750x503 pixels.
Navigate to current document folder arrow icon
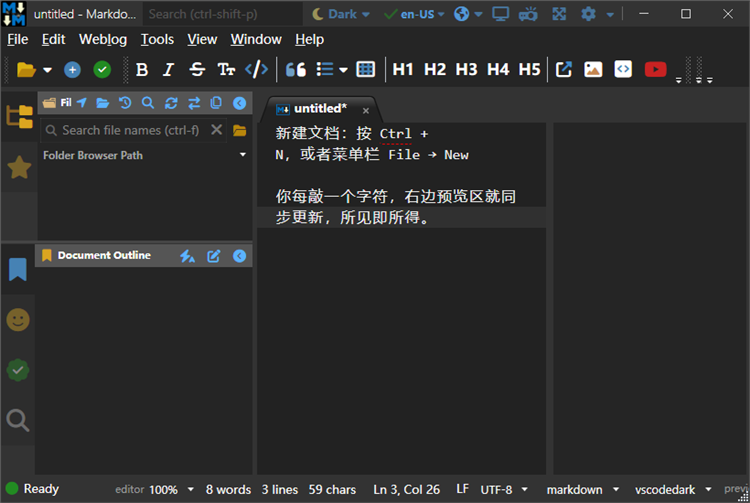(x=82, y=103)
